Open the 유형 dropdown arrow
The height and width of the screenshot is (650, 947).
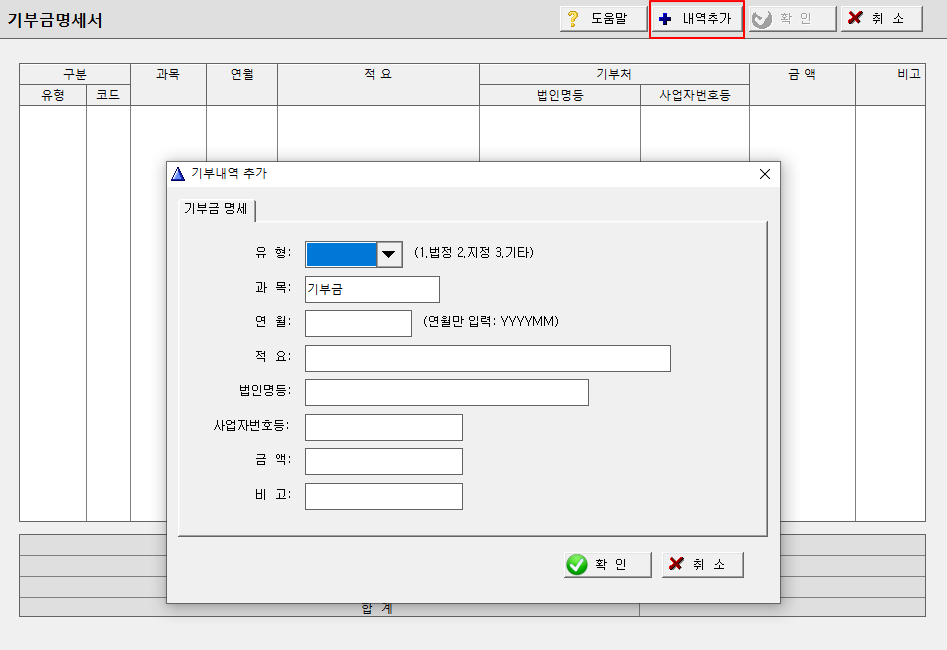[389, 254]
